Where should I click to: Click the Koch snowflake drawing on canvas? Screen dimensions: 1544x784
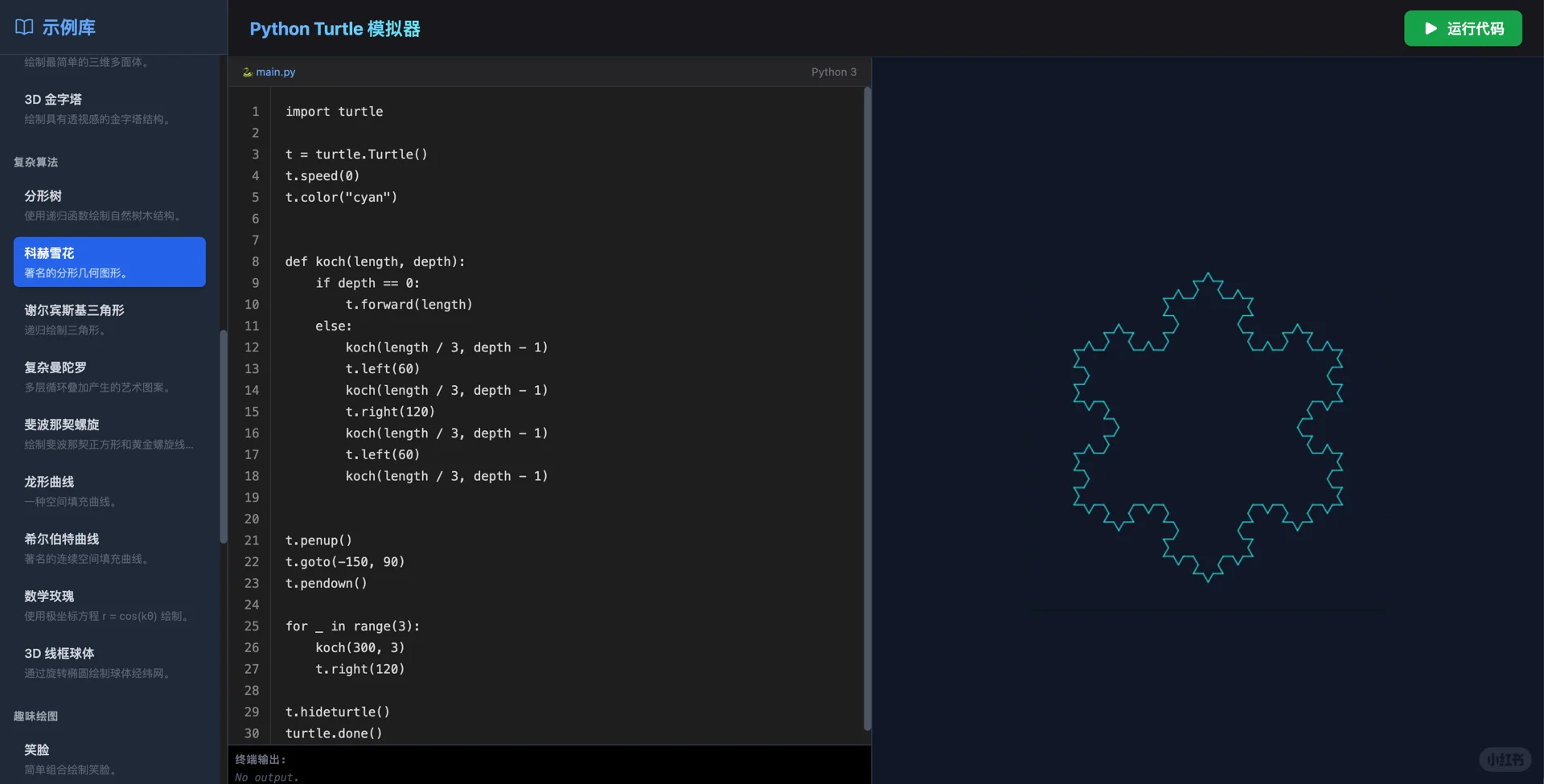click(x=1206, y=426)
